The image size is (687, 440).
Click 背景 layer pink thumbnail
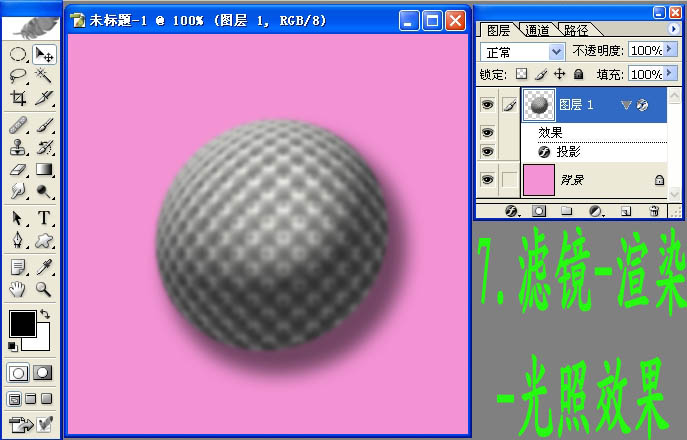[x=539, y=180]
